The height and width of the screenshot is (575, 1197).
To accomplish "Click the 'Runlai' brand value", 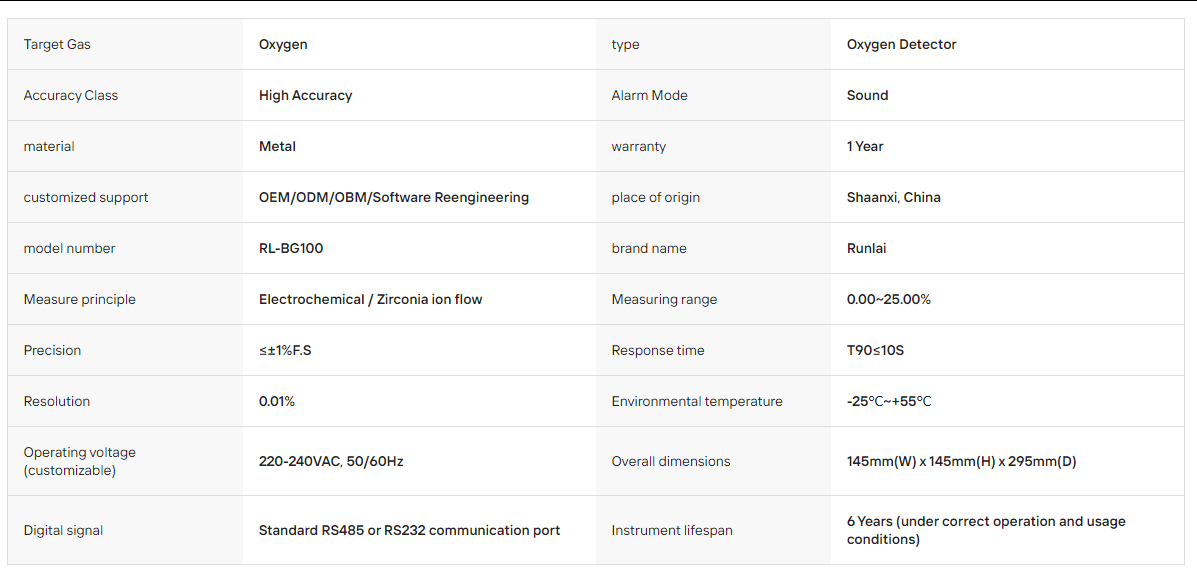I will coord(867,248).
